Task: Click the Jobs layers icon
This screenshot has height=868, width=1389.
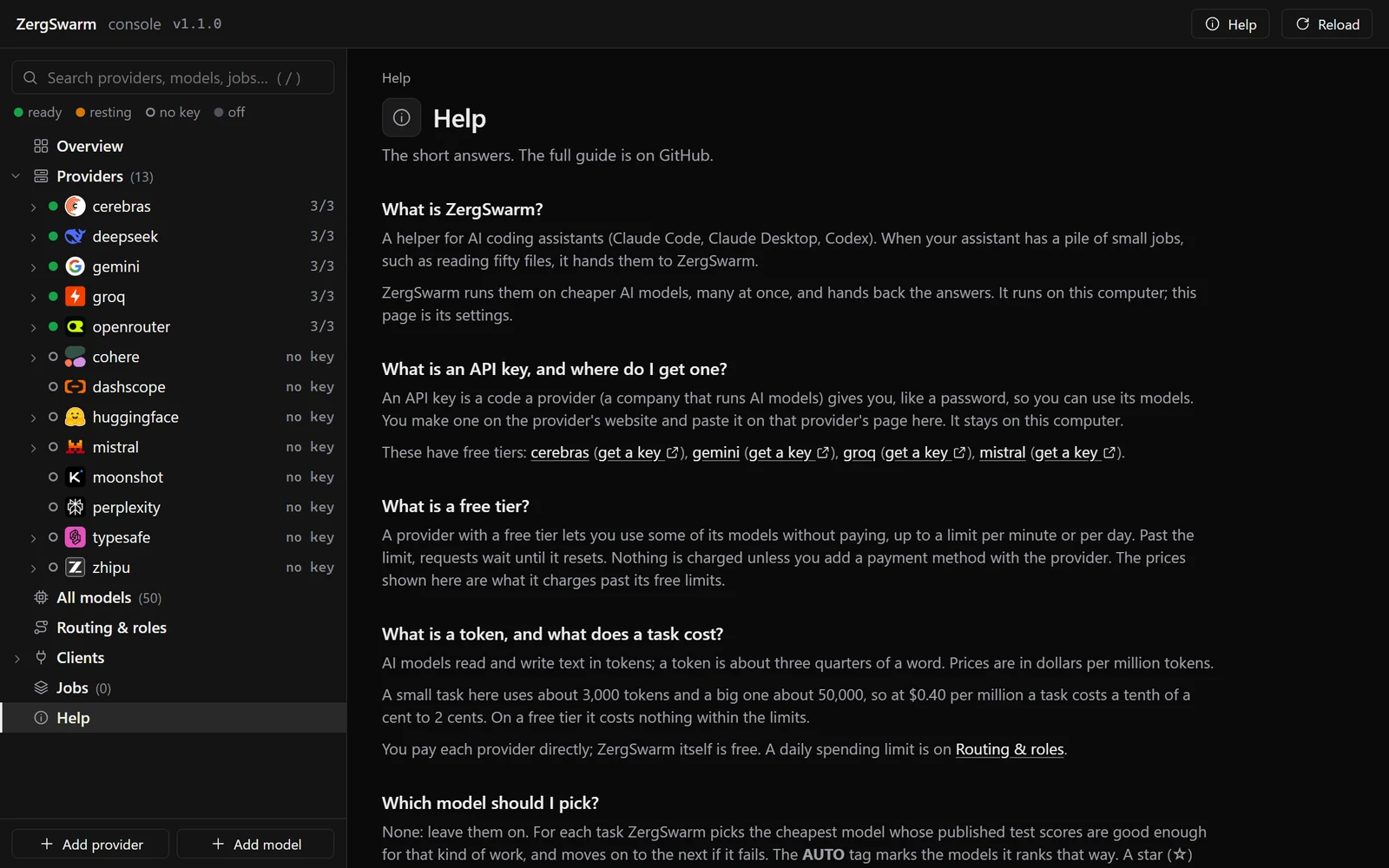Action: (41, 687)
